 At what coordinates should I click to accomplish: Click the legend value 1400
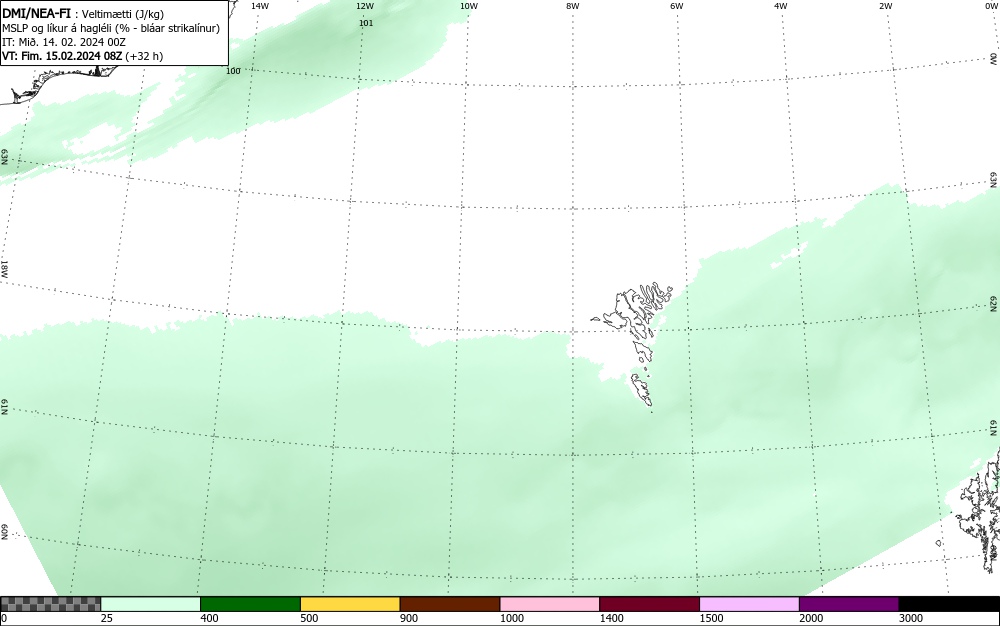pos(612,618)
